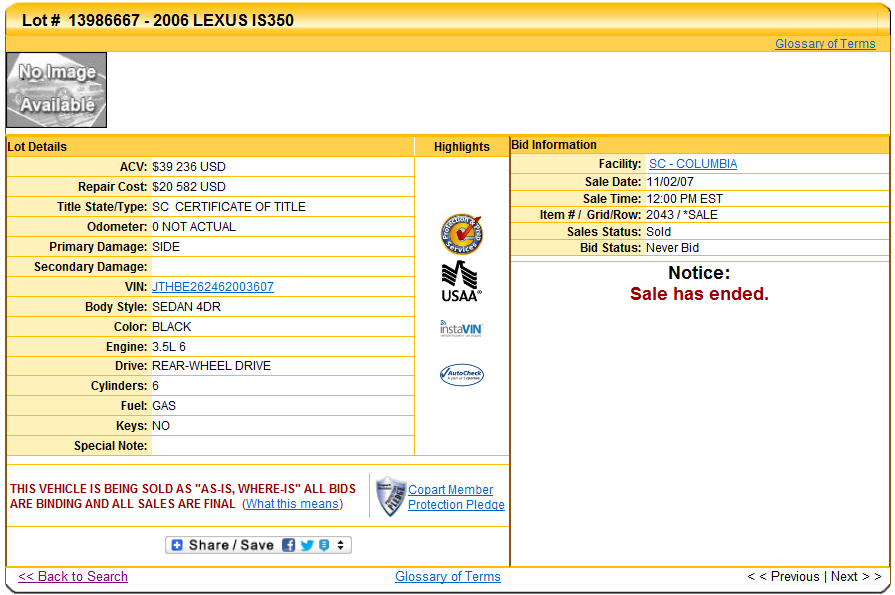Click the USAA logo icon
The width and height of the screenshot is (895, 595).
[461, 281]
